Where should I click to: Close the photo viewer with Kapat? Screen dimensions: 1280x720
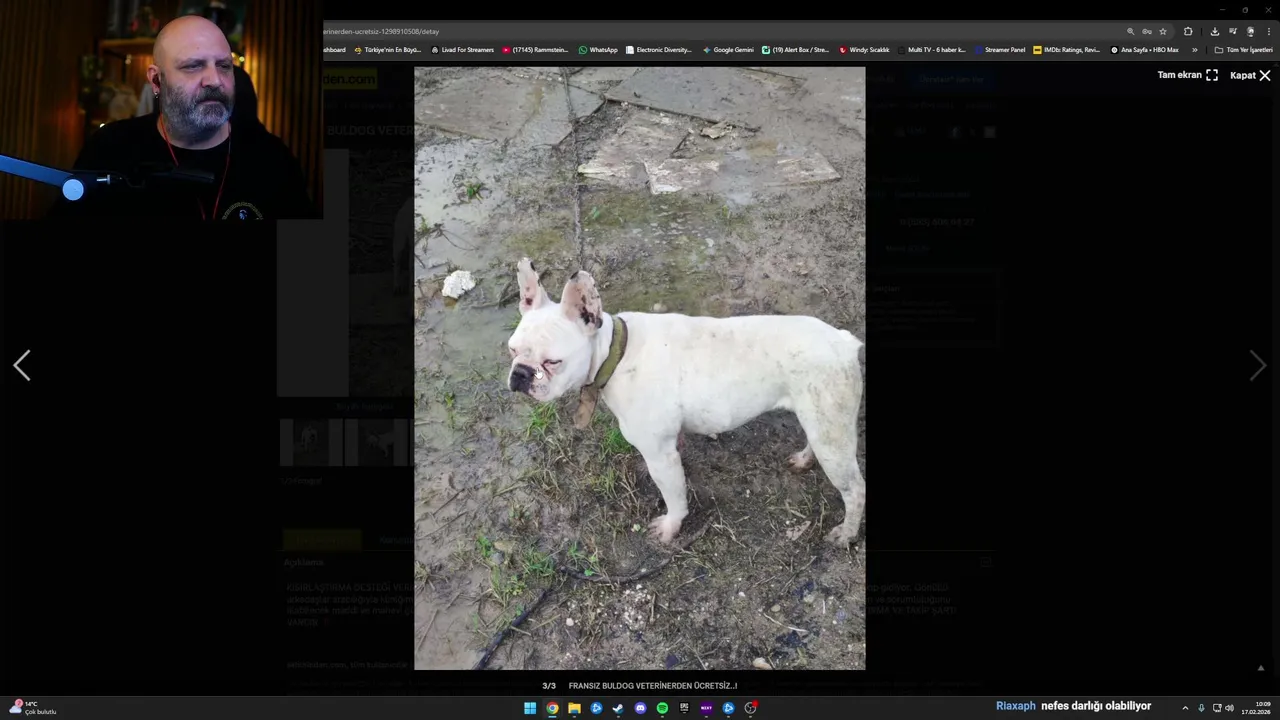click(1250, 75)
